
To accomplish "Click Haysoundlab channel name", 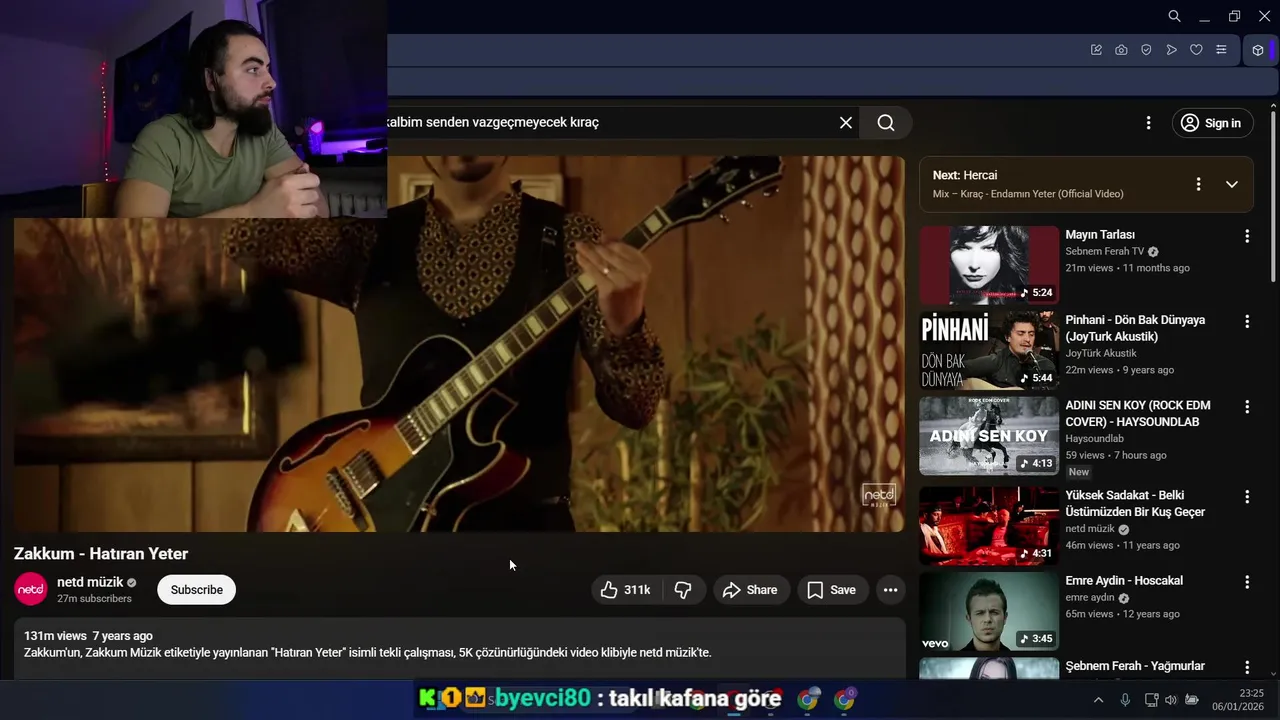I will click(1094, 438).
